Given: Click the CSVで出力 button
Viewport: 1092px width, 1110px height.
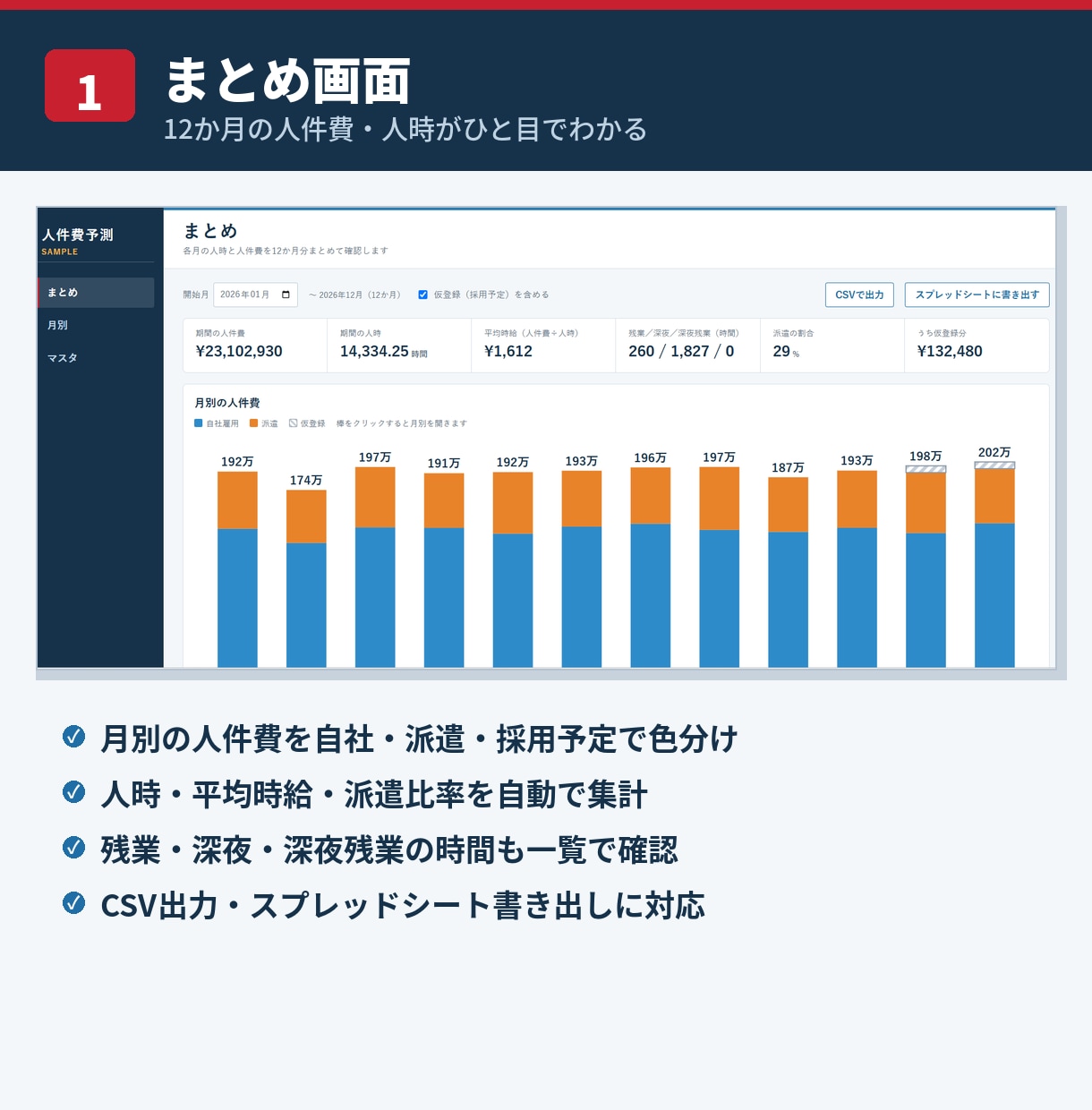Looking at the screenshot, I should (x=859, y=295).
